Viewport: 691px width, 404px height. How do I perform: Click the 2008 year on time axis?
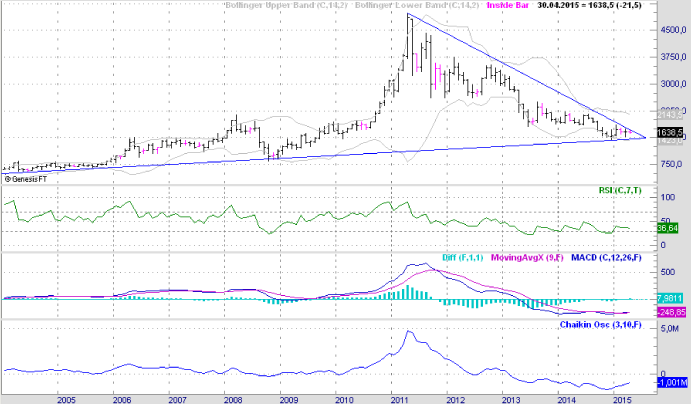[232, 398]
